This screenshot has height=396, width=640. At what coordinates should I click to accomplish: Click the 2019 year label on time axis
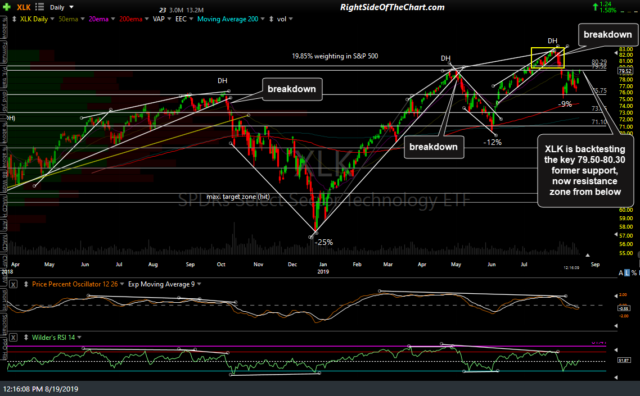(x=323, y=271)
